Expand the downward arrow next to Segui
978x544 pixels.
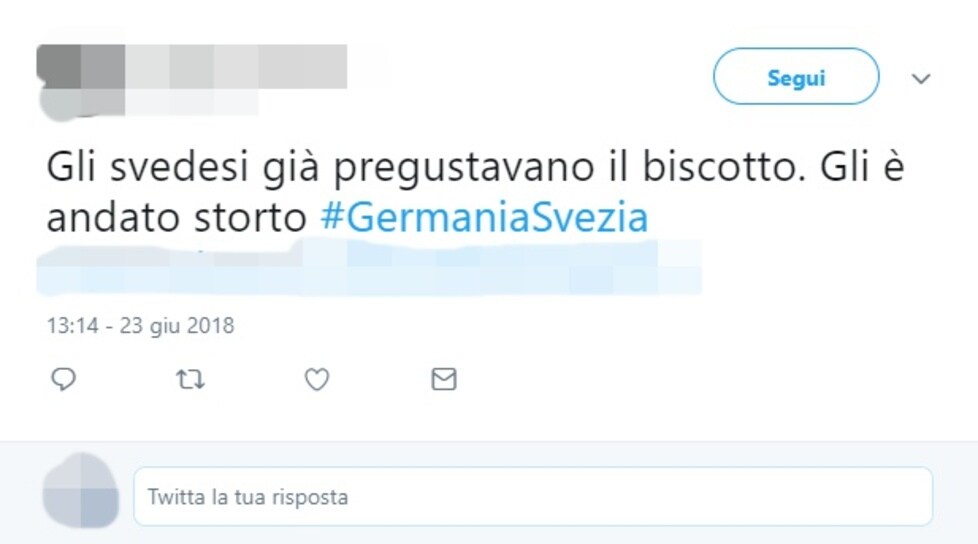point(921,78)
